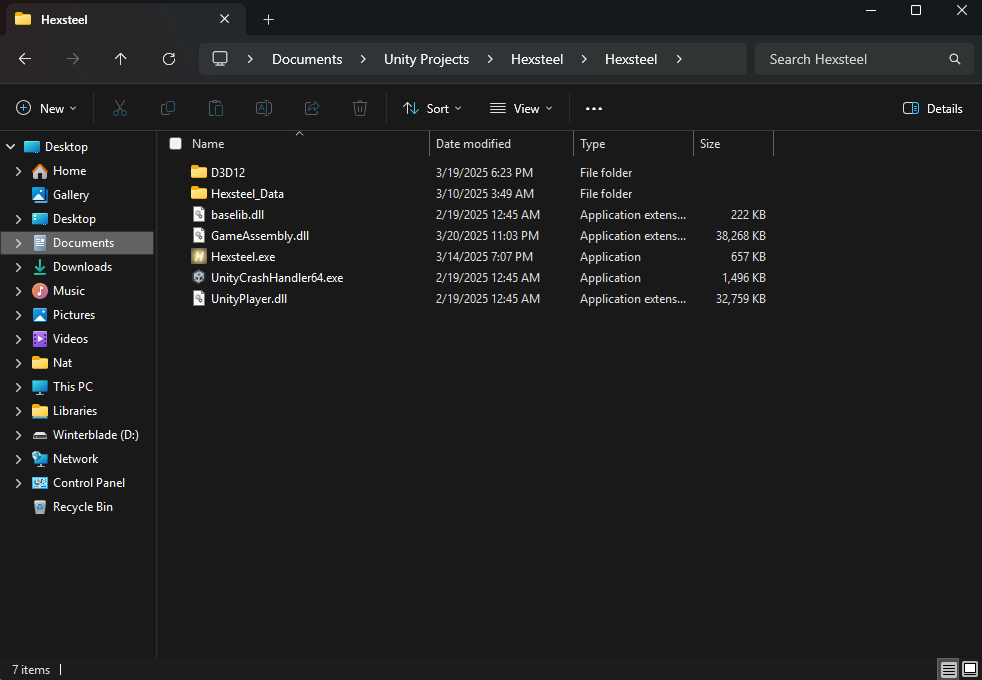Open Control Panel in sidebar
Image resolution: width=982 pixels, height=680 pixels.
(x=88, y=483)
